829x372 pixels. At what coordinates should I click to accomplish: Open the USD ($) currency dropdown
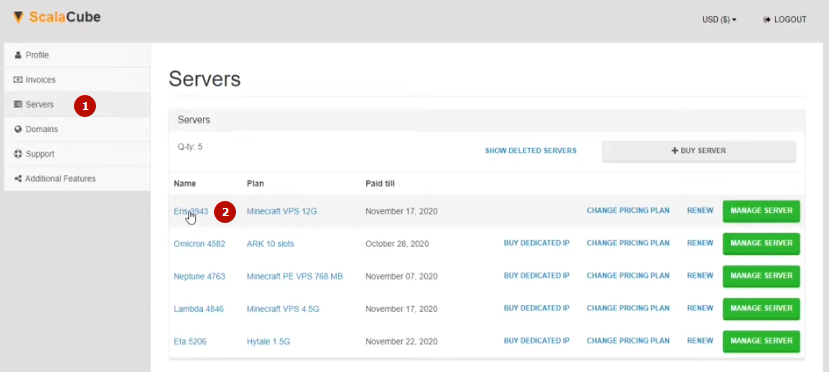pyautogui.click(x=719, y=20)
